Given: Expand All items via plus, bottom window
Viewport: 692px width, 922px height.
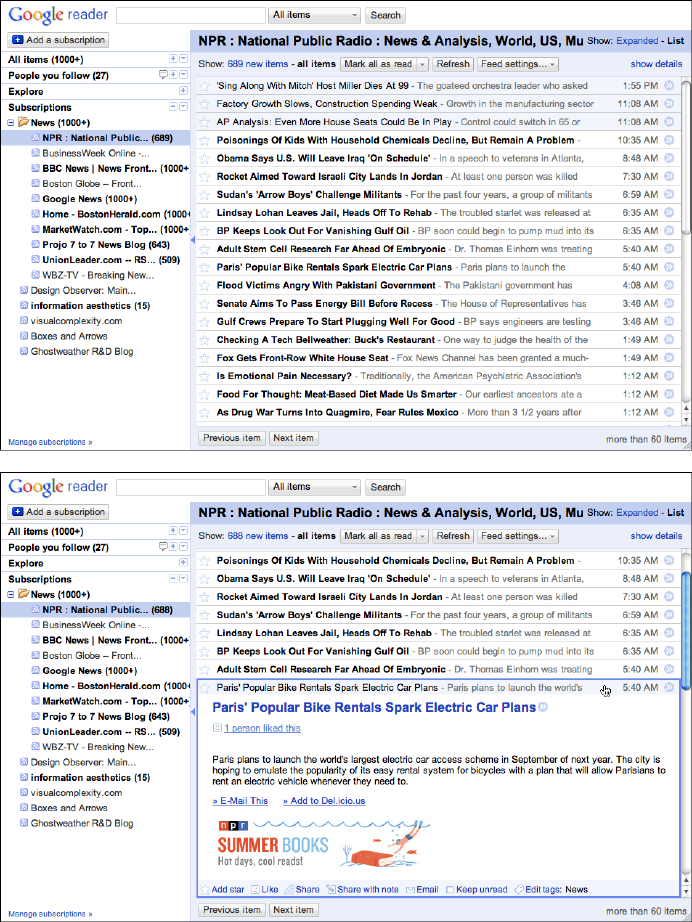Looking at the screenshot, I should 173,530.
